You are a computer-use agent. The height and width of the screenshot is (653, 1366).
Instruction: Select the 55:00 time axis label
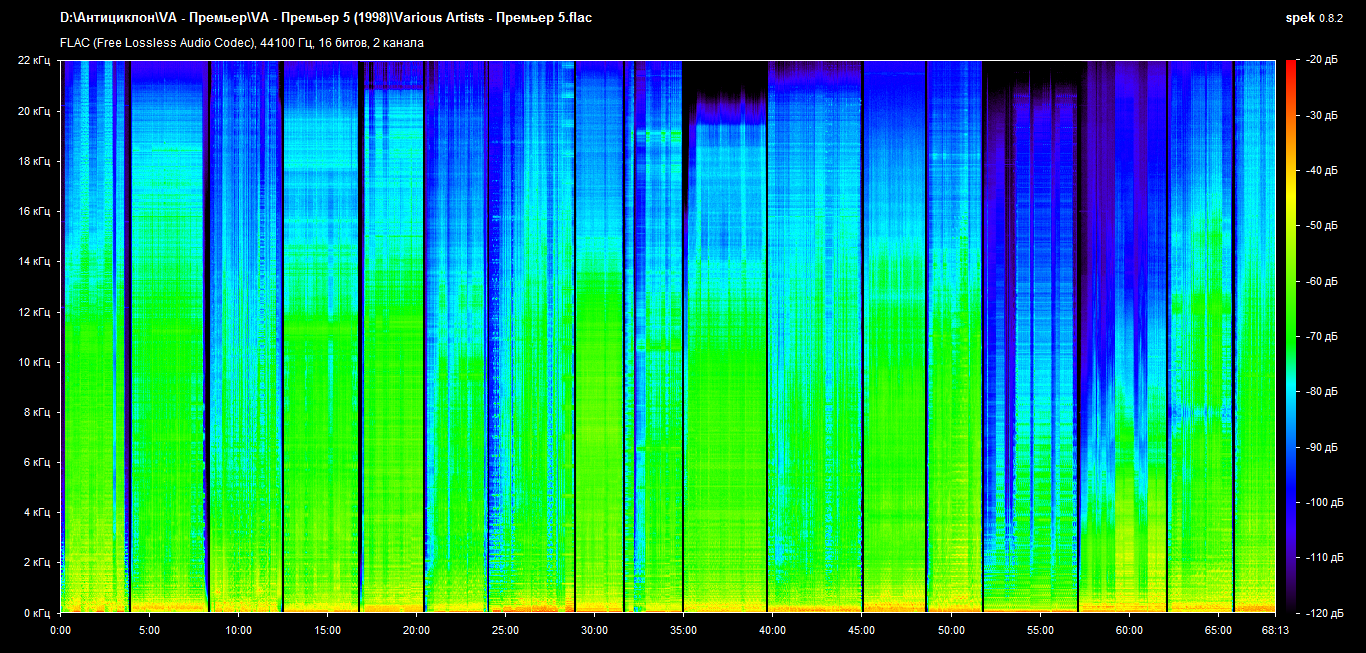click(1040, 631)
